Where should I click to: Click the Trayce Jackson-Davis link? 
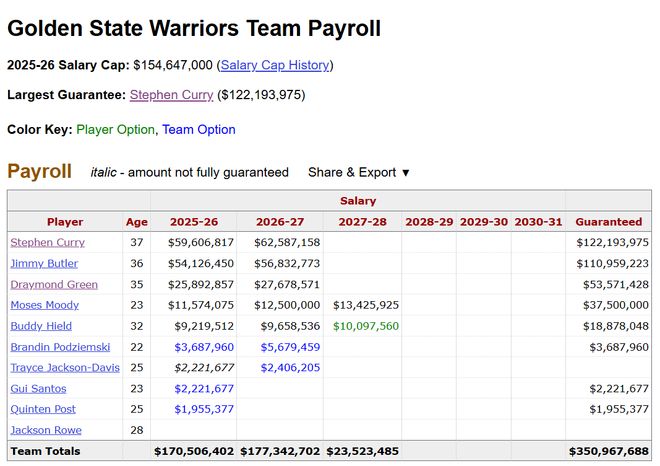click(x=64, y=368)
